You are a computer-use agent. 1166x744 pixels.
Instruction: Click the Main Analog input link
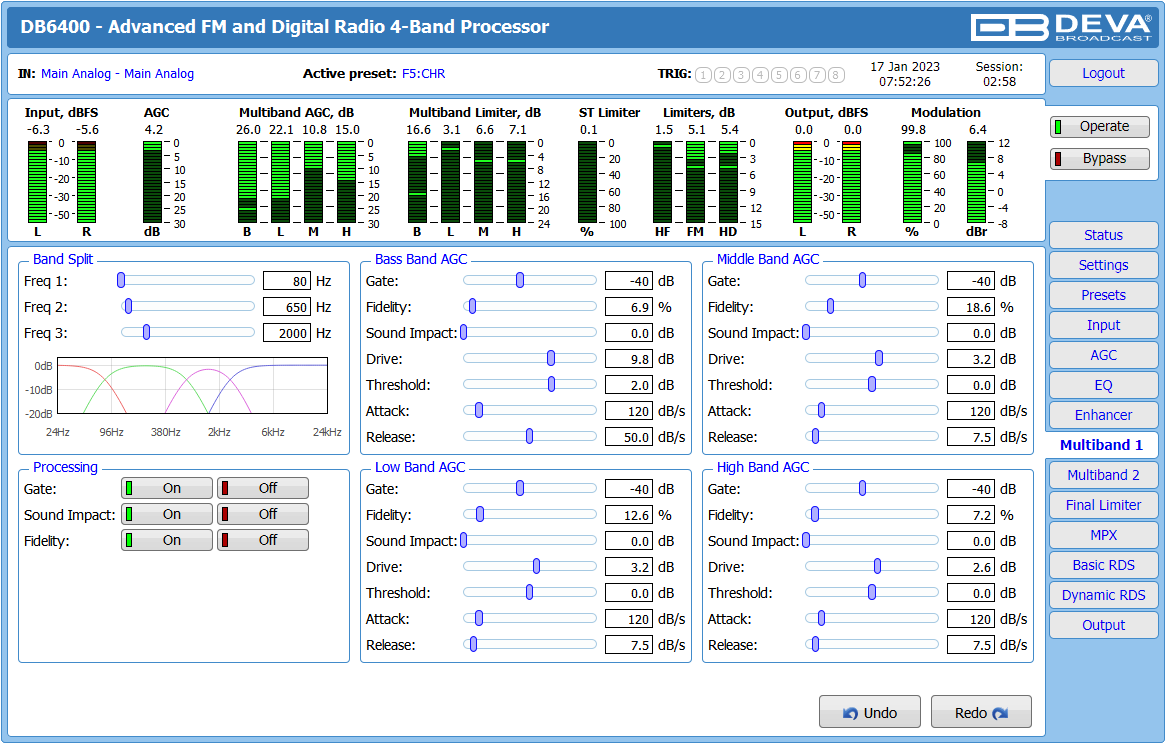click(x=117, y=74)
